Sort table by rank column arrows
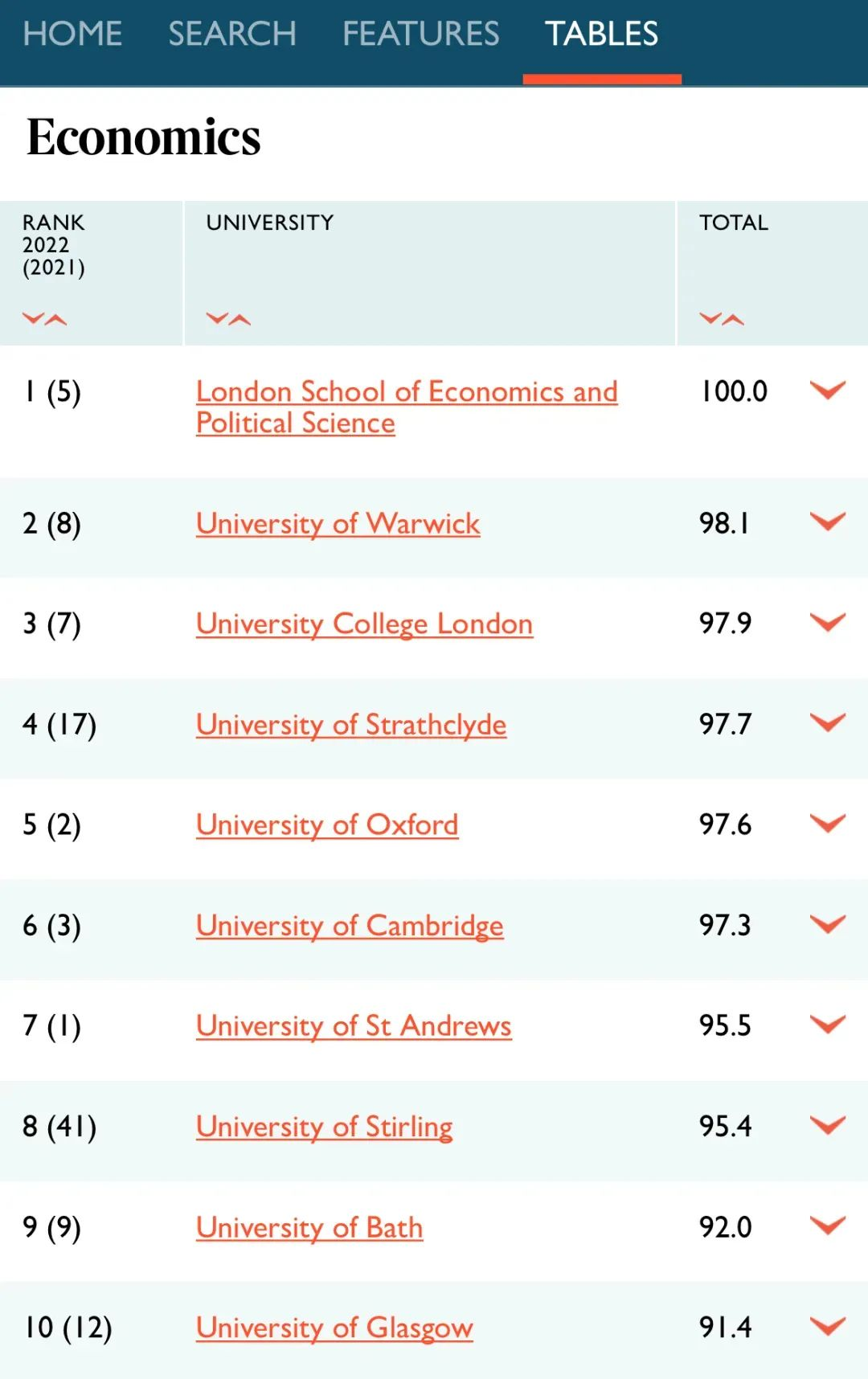This screenshot has height=1379, width=868. [44, 319]
